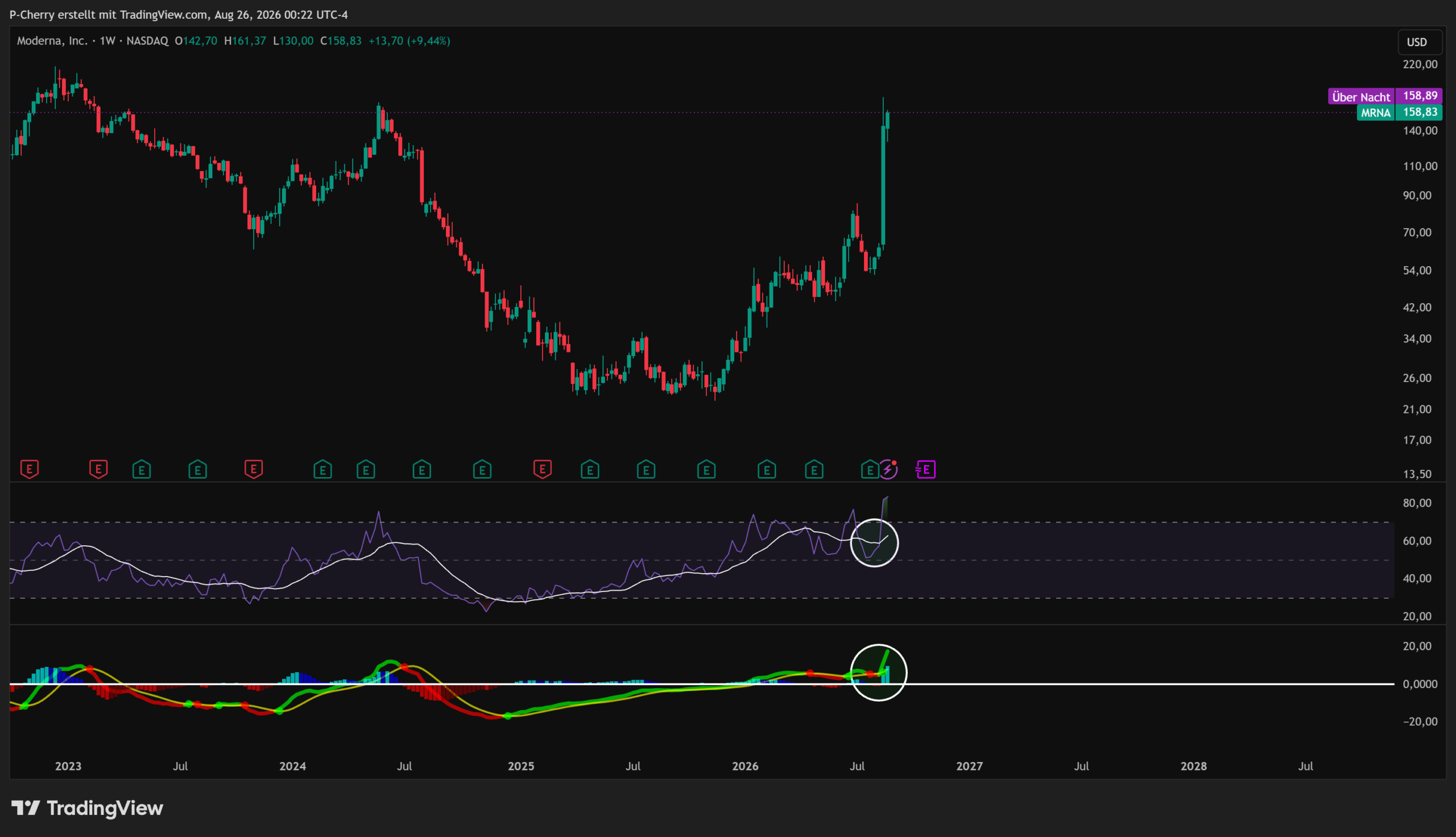
Task: Click the 42,00 price scale label
Action: click(x=1417, y=308)
